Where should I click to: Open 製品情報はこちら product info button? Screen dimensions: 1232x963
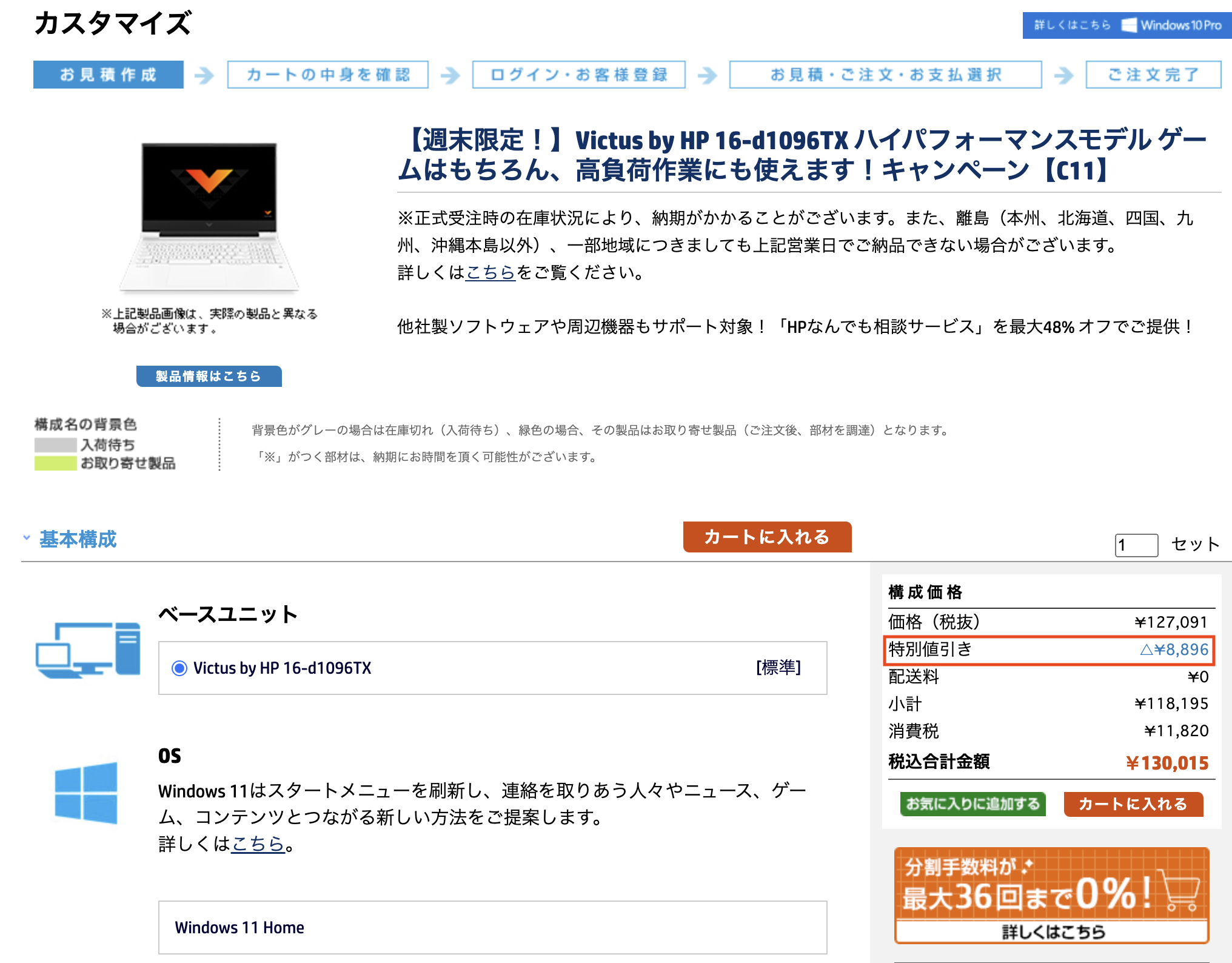[209, 376]
